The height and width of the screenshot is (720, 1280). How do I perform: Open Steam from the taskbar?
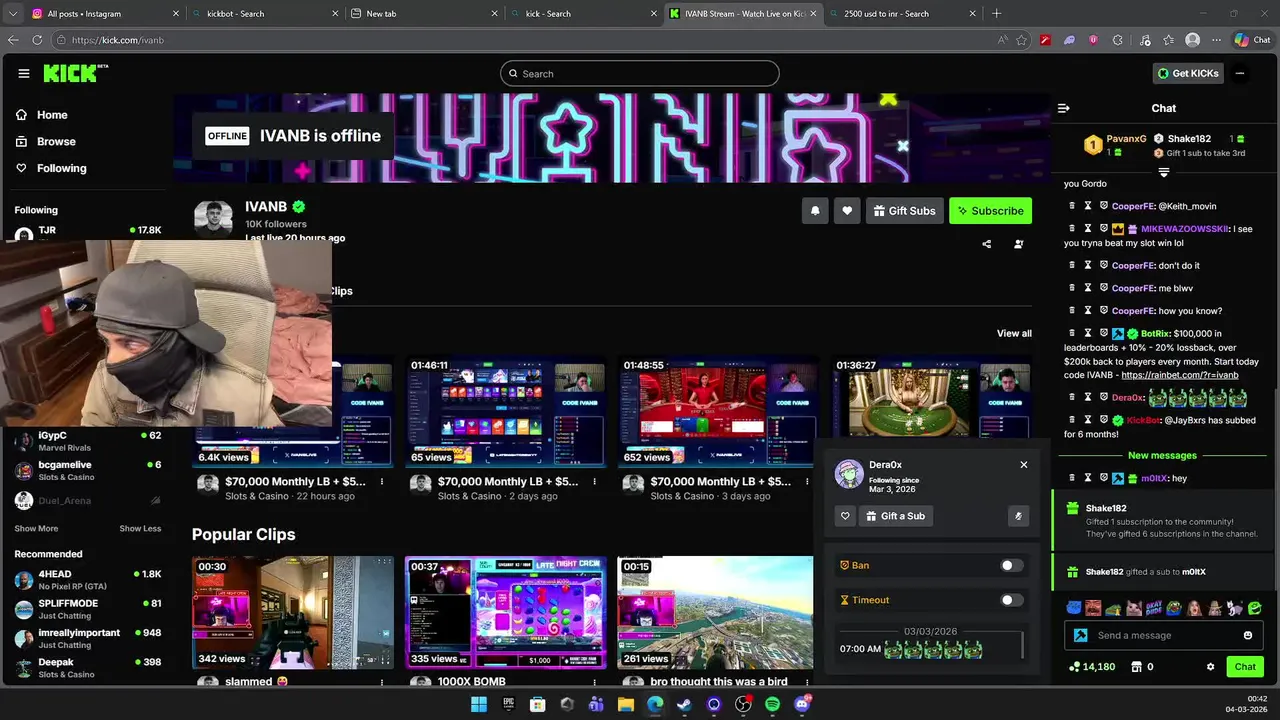pos(684,704)
